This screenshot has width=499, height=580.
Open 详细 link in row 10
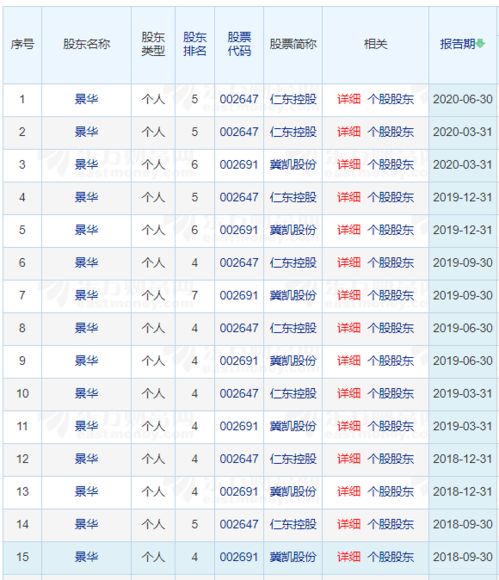tap(348, 393)
